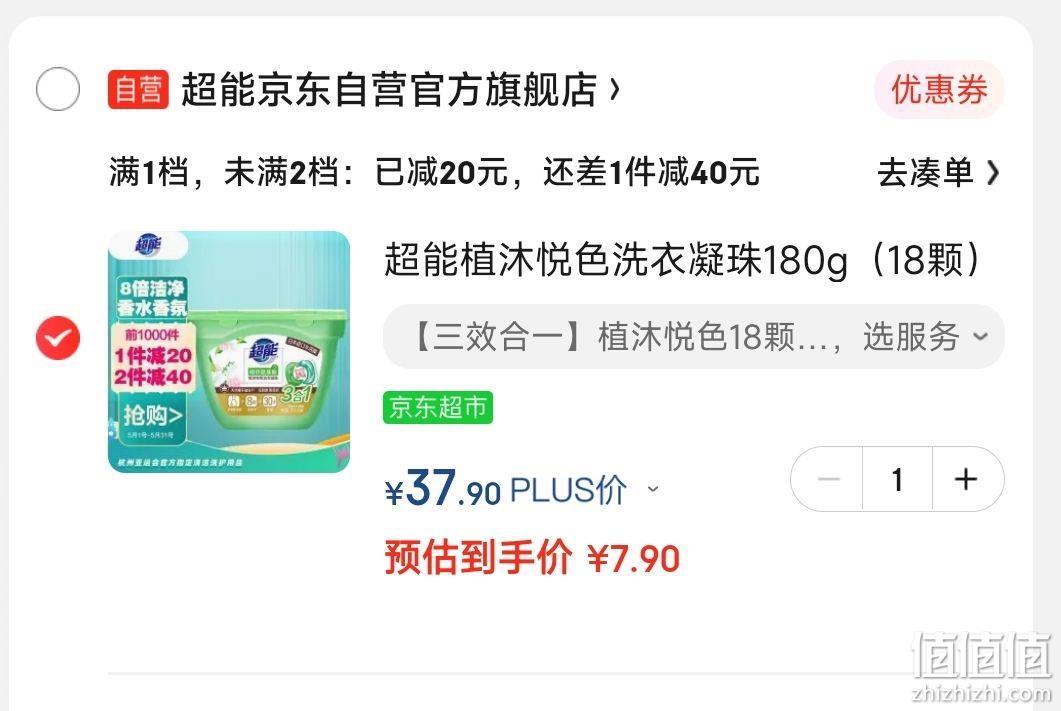1061x711 pixels.
Task: Tap 去凑单 to add more items
Action: point(924,173)
